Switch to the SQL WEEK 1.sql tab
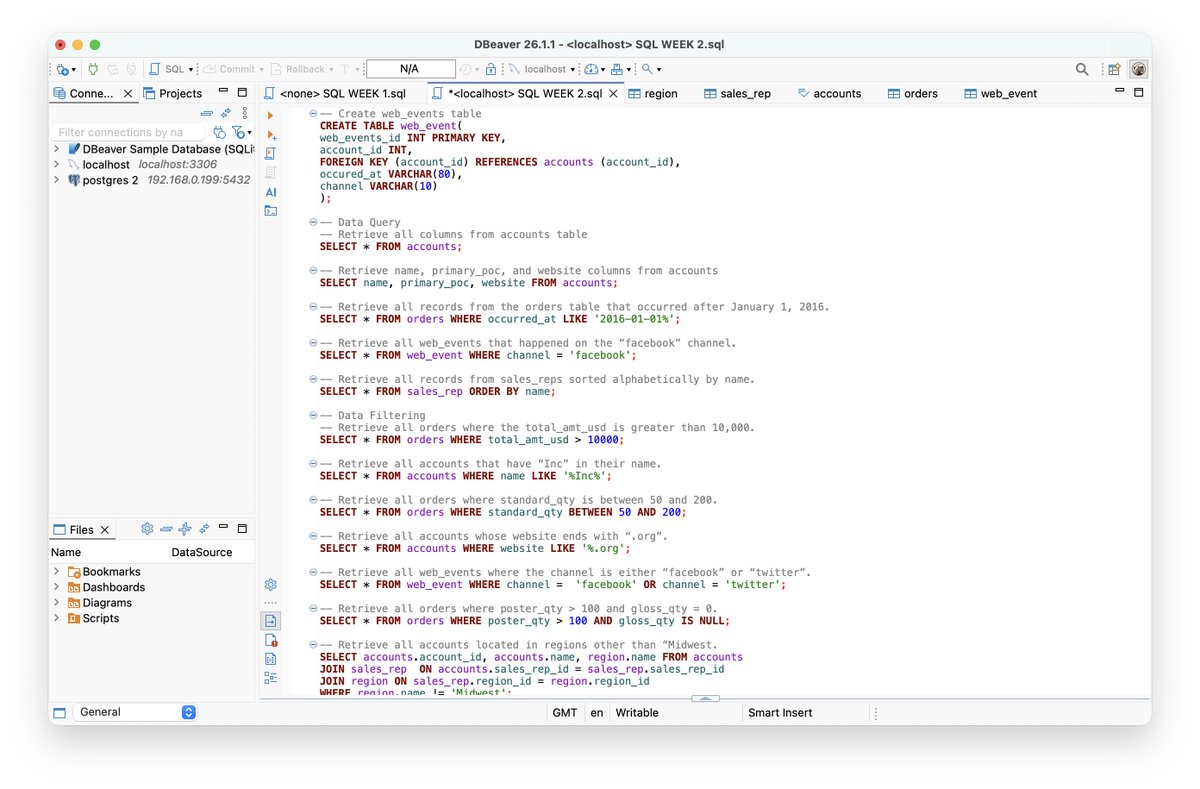The width and height of the screenshot is (1200, 789). pos(335,93)
